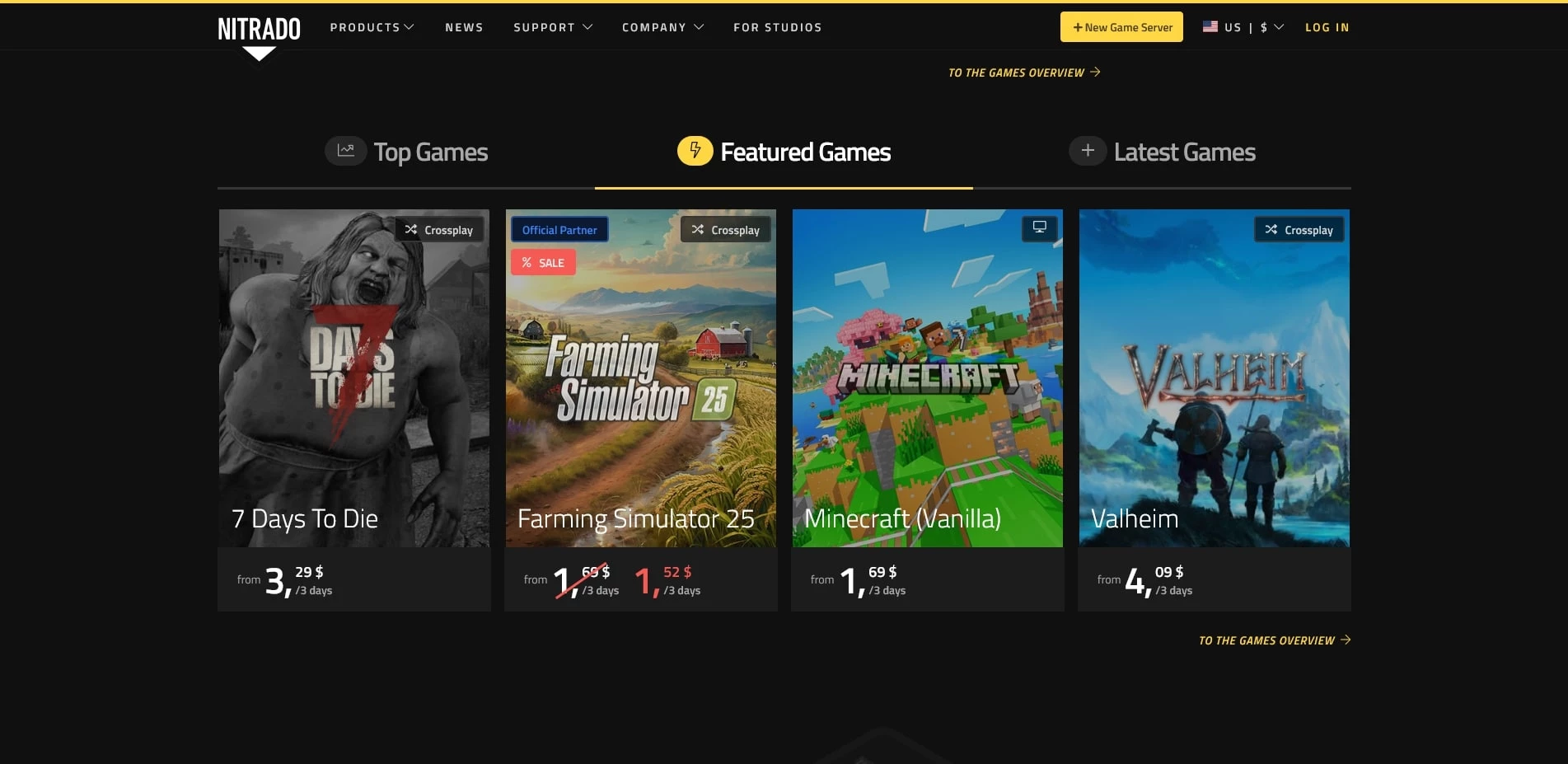
Task: Go to the For Studios page
Action: tap(778, 27)
